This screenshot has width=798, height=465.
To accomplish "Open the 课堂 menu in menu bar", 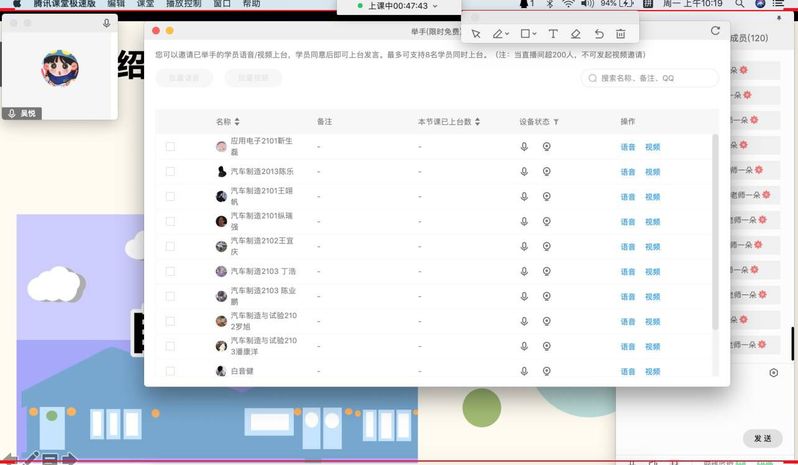I will tap(146, 4).
